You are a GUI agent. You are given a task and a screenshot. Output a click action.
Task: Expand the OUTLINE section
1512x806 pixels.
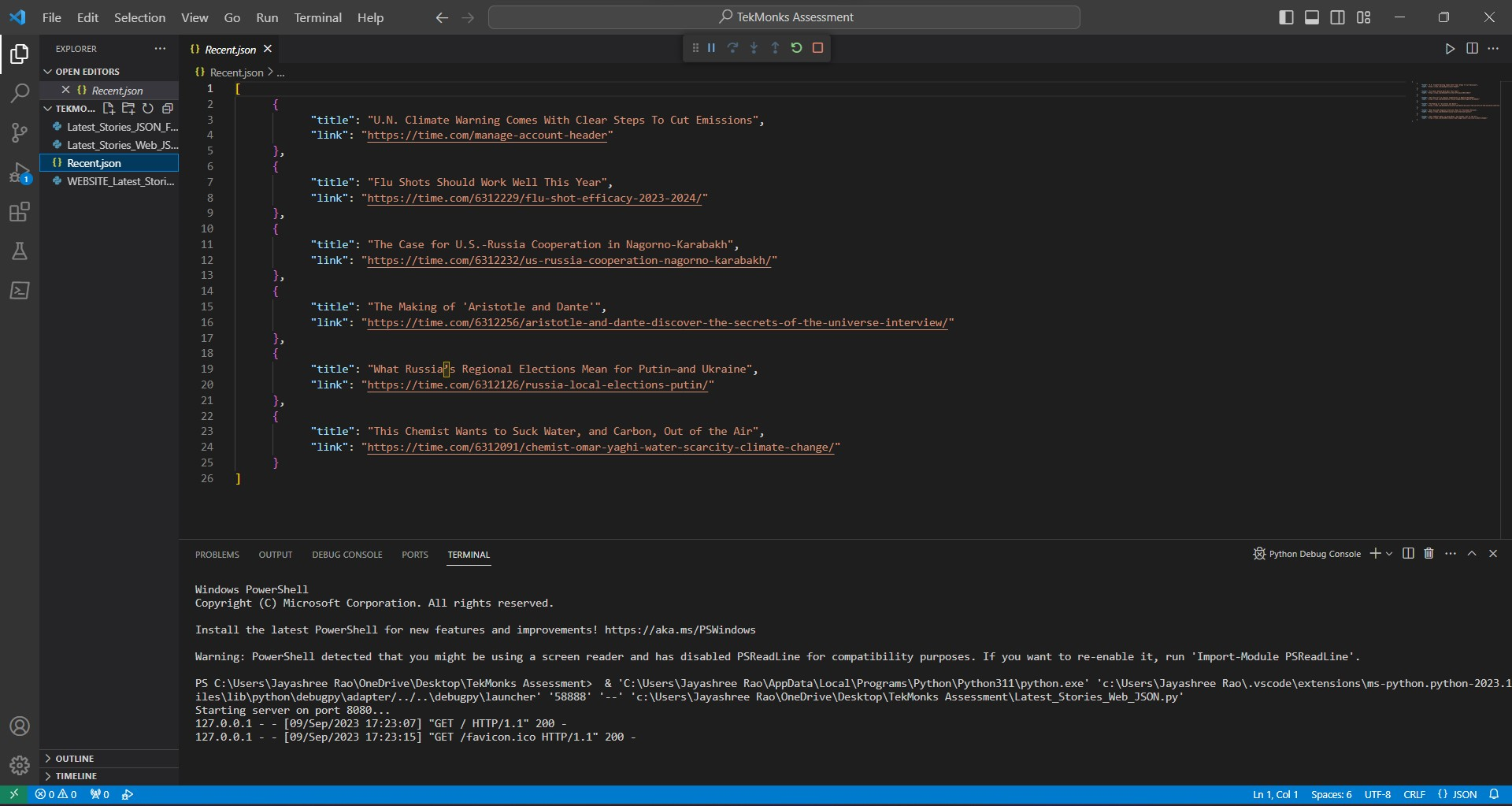coord(75,758)
